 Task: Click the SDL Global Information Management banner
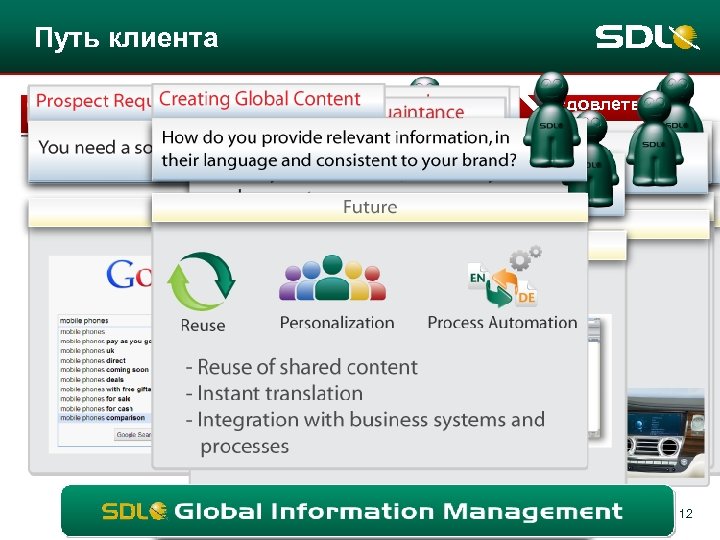coord(367,511)
